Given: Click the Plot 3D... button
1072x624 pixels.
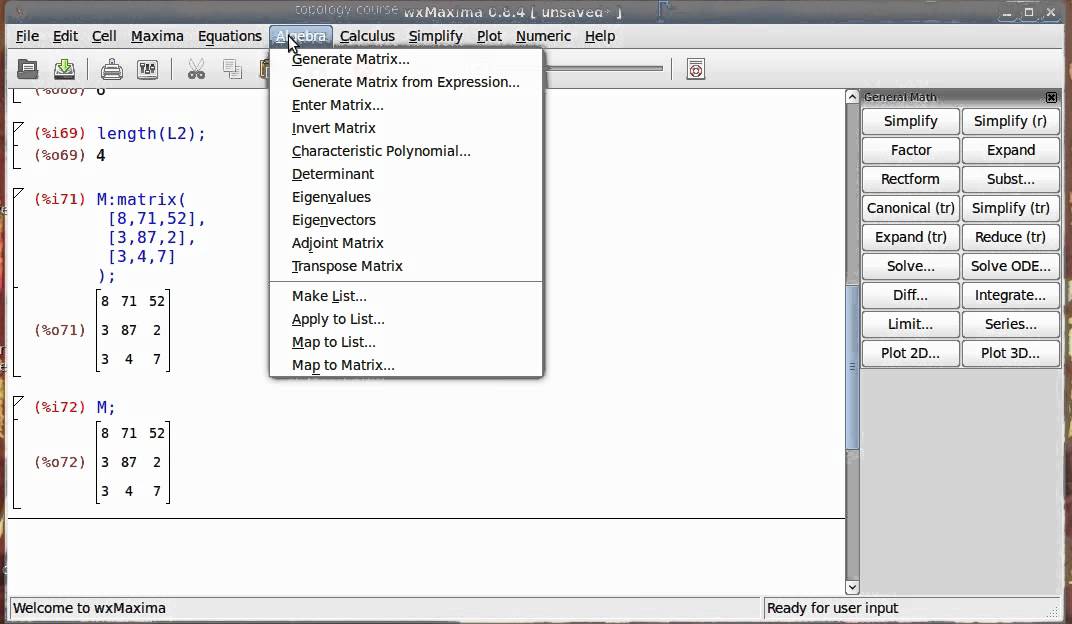Looking at the screenshot, I should tap(1010, 353).
